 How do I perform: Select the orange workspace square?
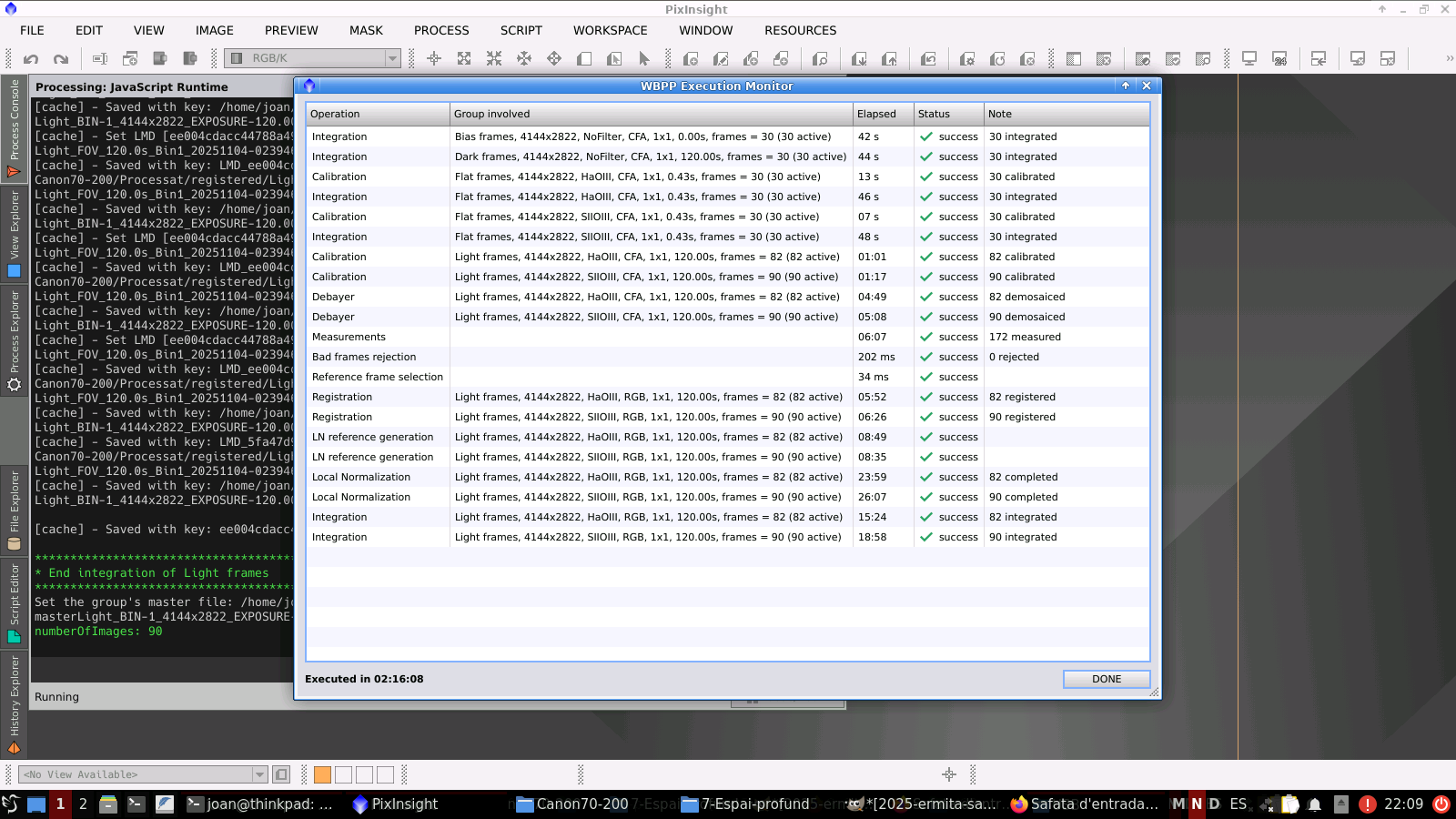click(322, 774)
